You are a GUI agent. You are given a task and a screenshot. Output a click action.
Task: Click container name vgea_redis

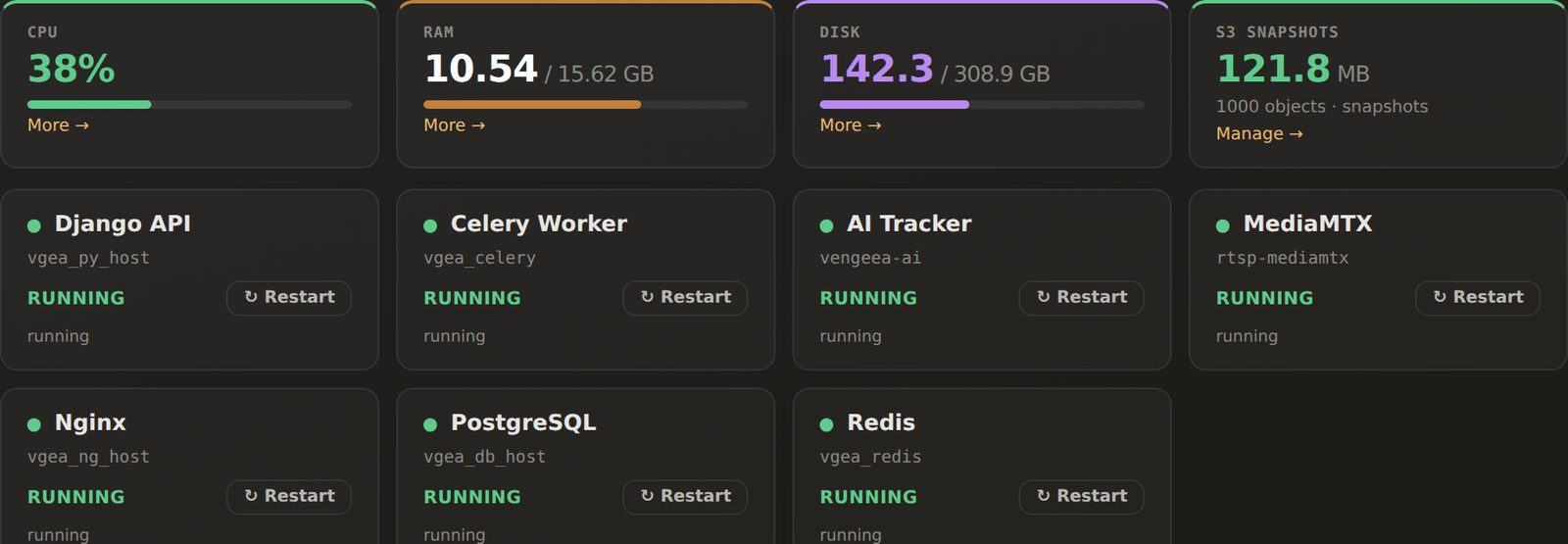pyautogui.click(x=870, y=457)
